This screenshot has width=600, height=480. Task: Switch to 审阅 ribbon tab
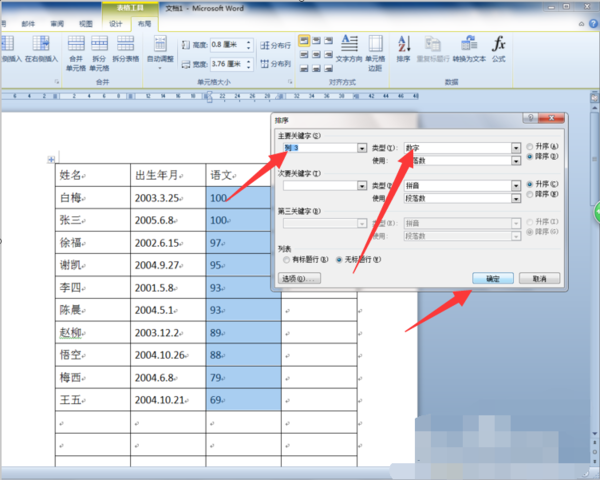click(x=57, y=24)
